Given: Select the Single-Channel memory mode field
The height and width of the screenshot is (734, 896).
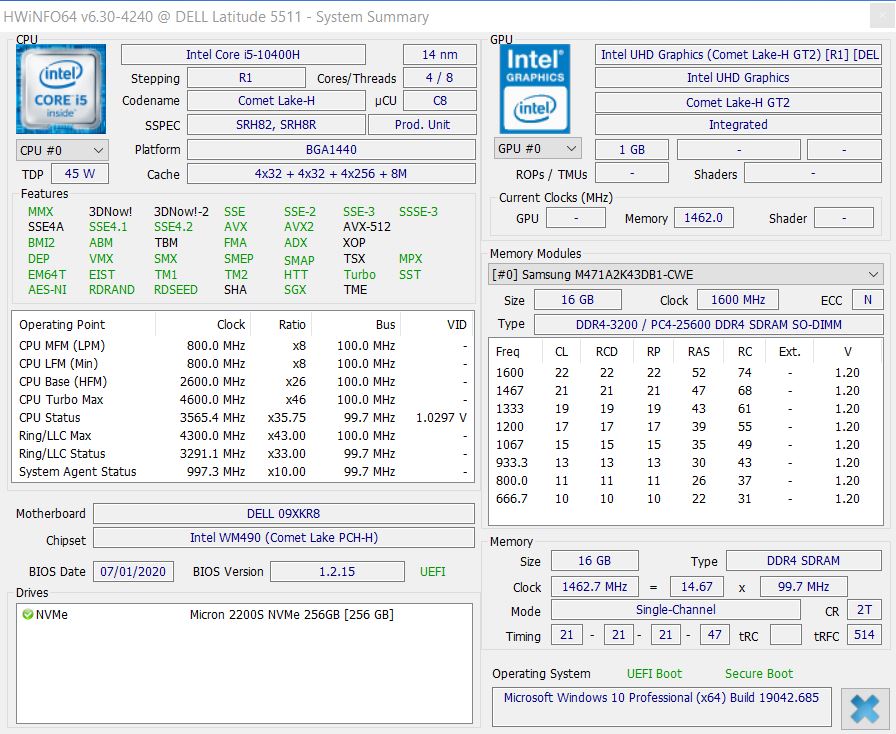Looking at the screenshot, I should [675, 610].
